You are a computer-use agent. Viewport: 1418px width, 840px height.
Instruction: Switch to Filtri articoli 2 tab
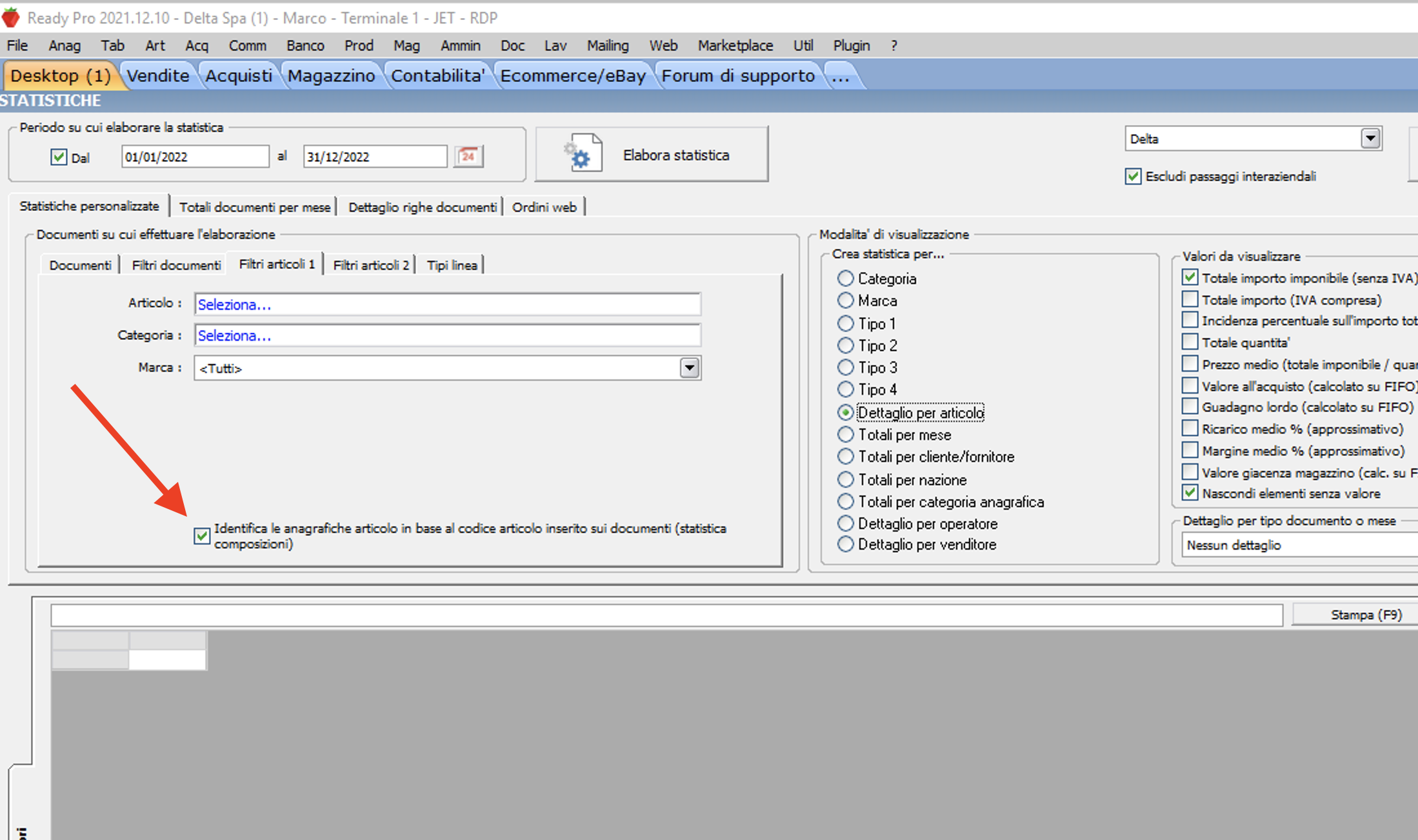(x=370, y=265)
